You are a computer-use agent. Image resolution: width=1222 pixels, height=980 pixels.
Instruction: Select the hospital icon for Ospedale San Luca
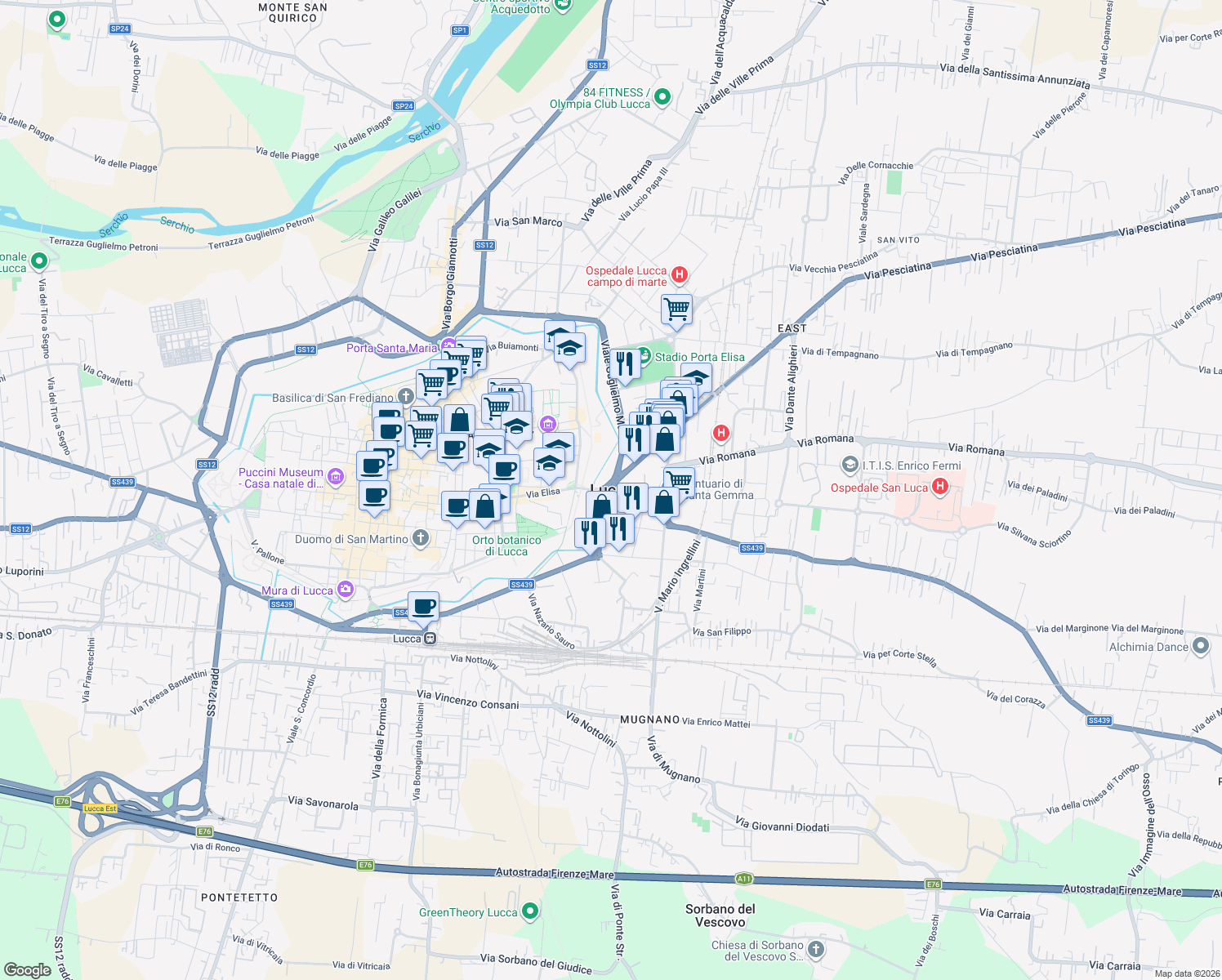939,487
